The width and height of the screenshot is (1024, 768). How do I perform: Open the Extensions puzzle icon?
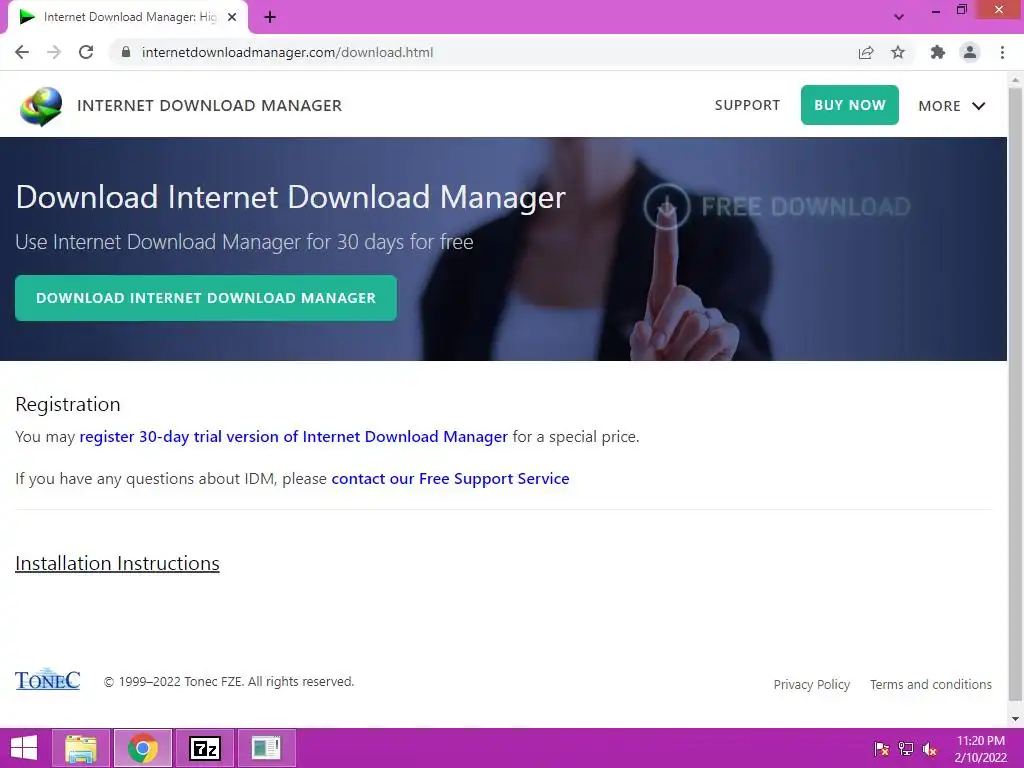click(938, 52)
